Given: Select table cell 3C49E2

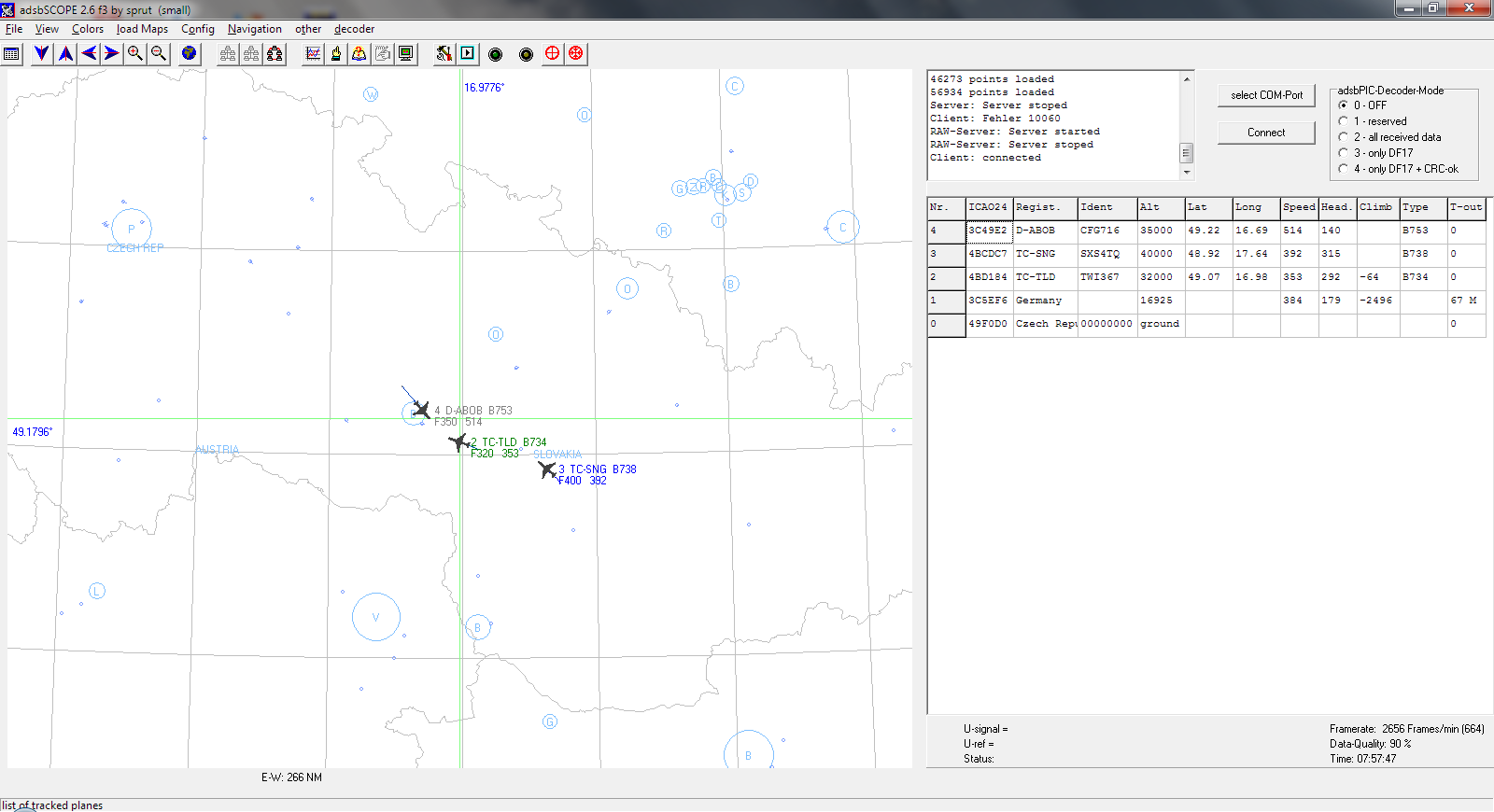Looking at the screenshot, I should 989,231.
